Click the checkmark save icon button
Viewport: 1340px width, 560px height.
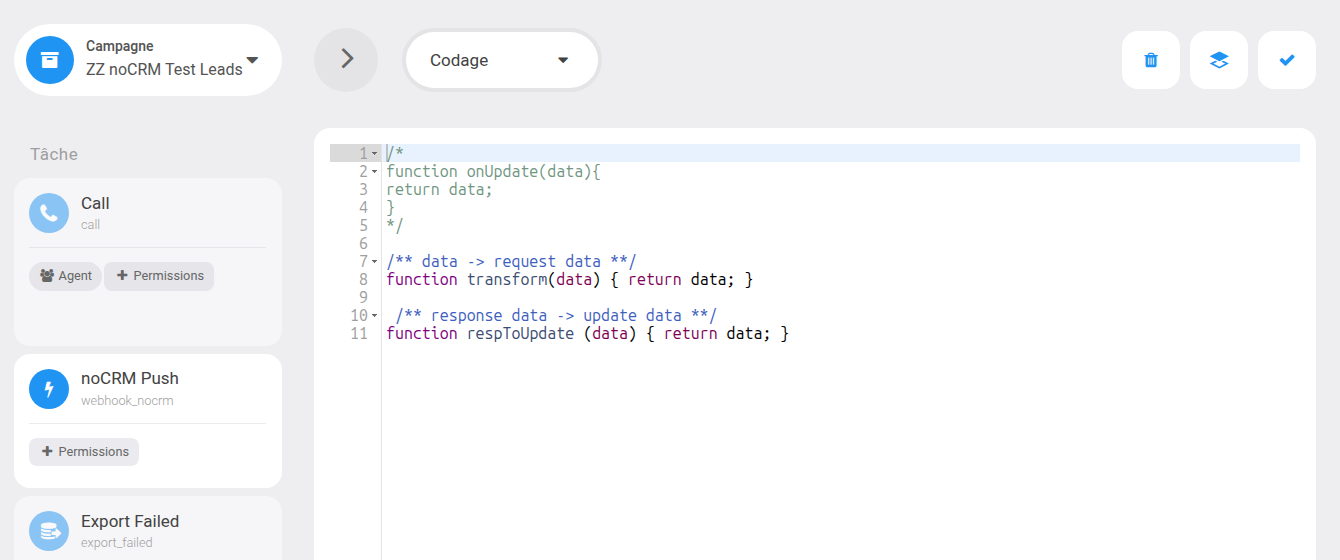click(x=1287, y=60)
